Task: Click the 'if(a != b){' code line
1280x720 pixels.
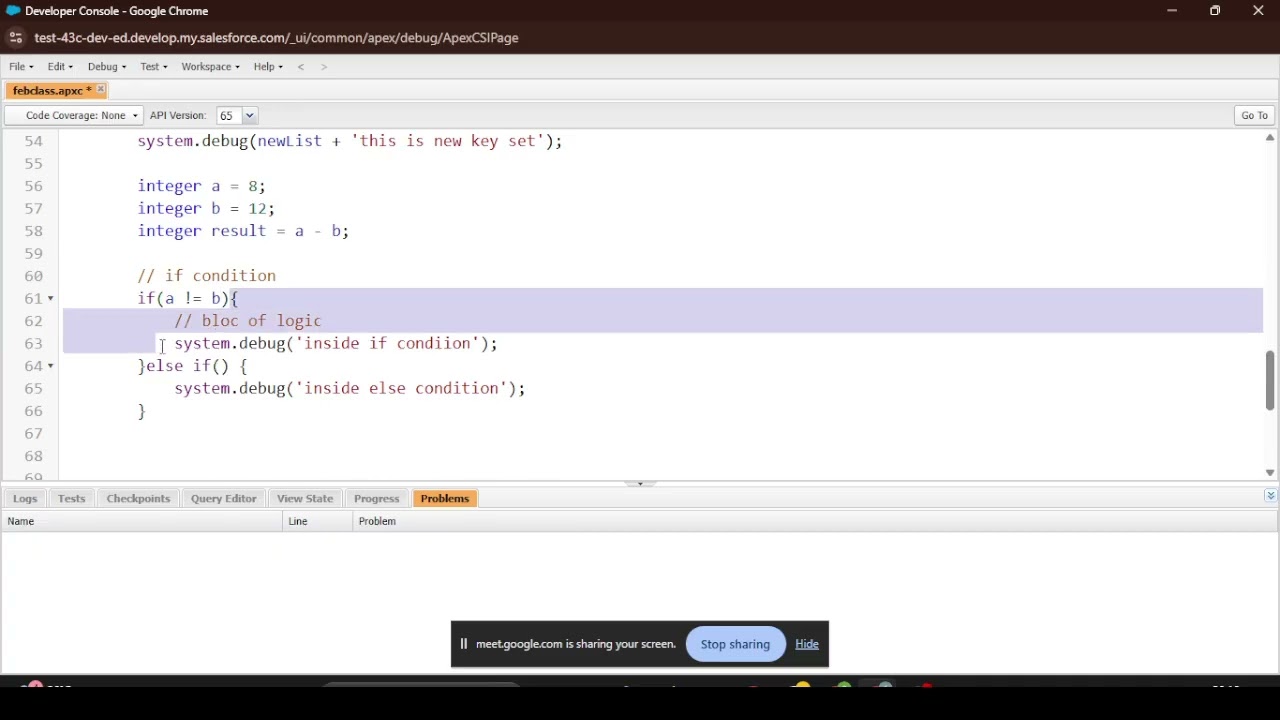Action: click(x=187, y=298)
